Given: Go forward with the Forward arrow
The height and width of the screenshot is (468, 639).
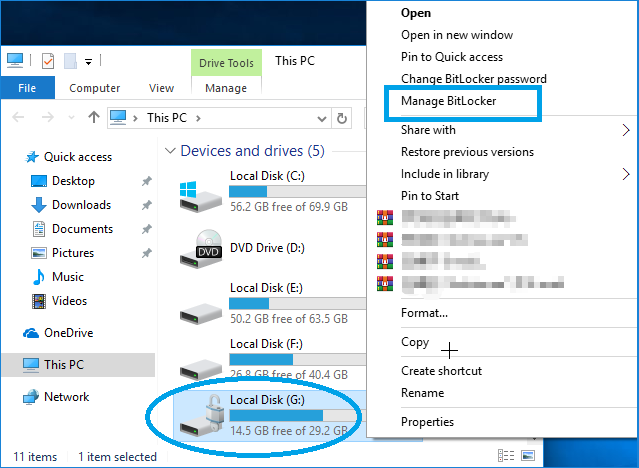Looking at the screenshot, I should click(48, 118).
